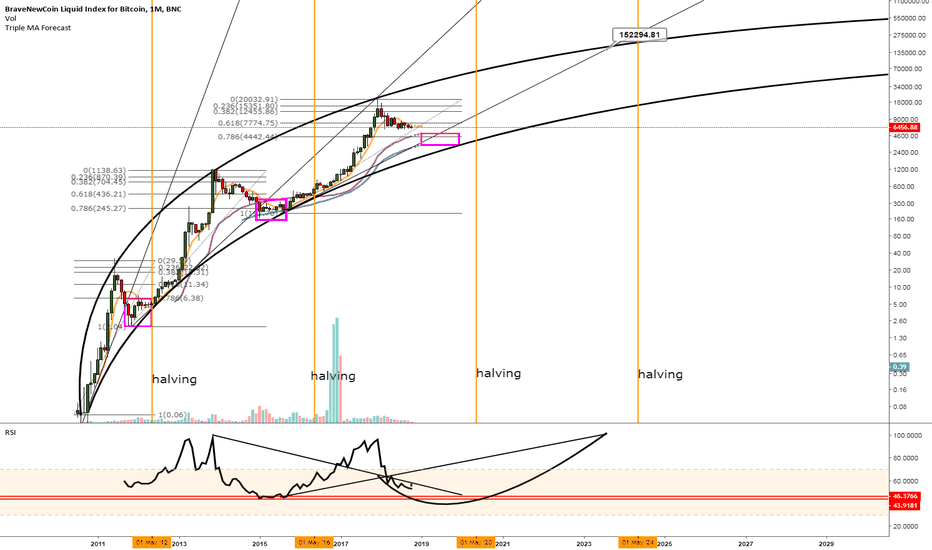This screenshot has height=550, width=932.
Task: Select the RSI pane label
Action: 10,432
